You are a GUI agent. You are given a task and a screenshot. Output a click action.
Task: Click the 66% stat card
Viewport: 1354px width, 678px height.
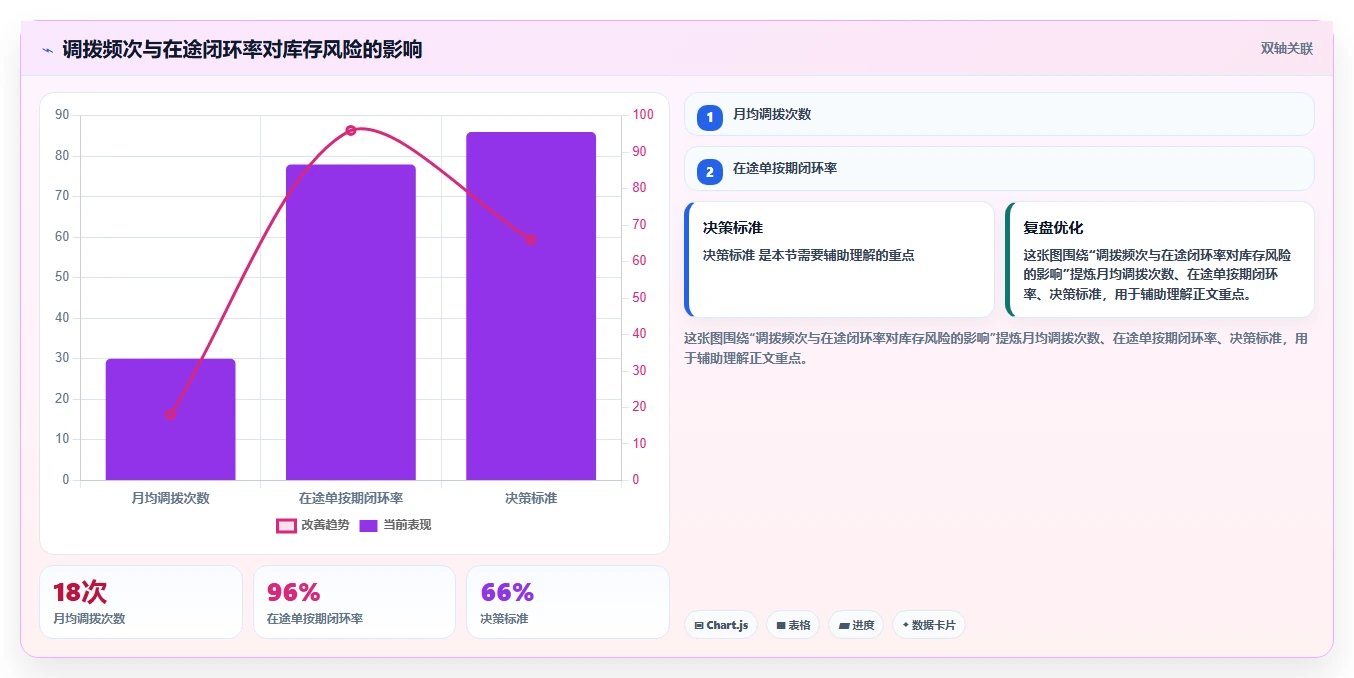click(568, 602)
